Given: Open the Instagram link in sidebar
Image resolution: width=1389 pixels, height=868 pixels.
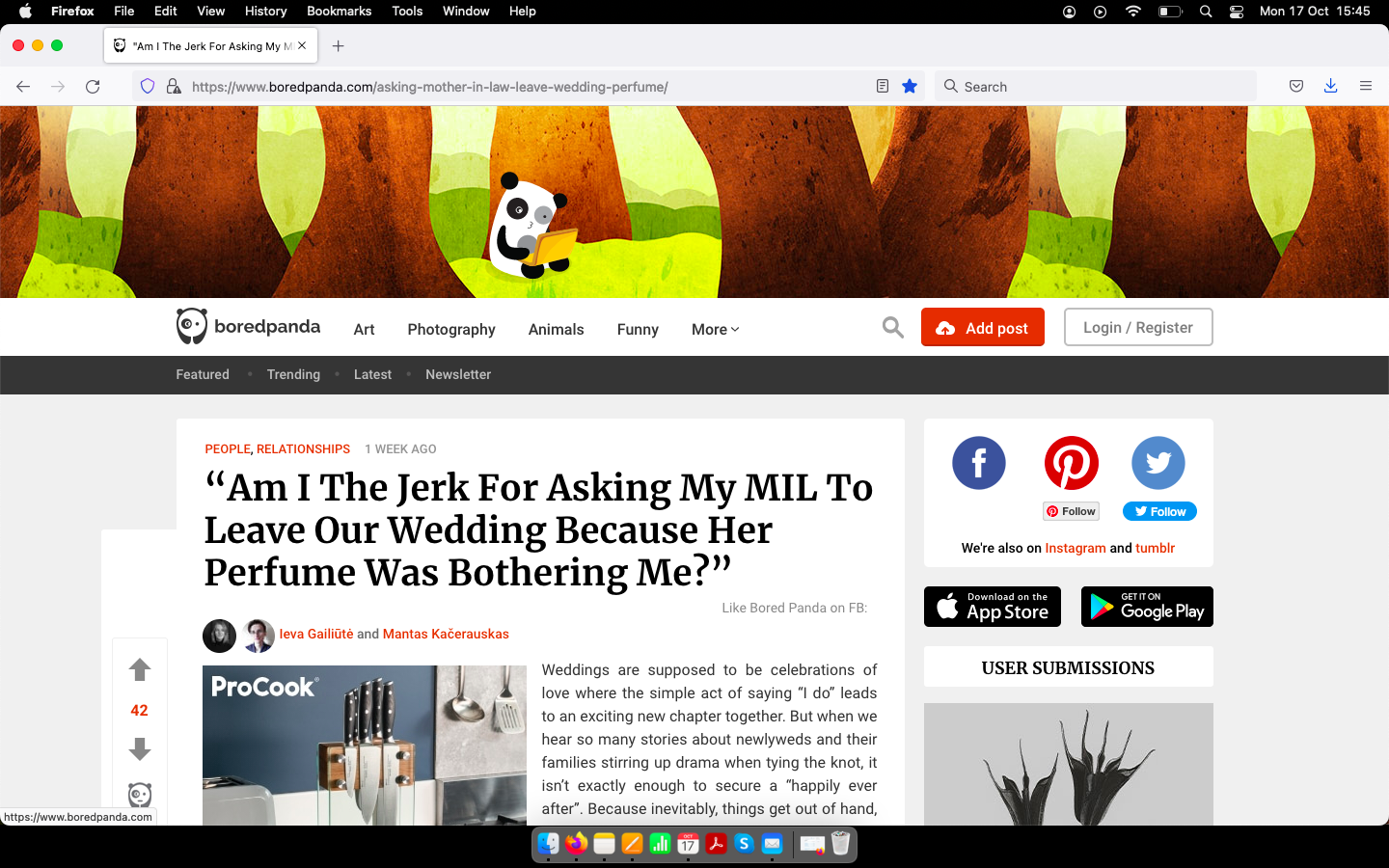Looking at the screenshot, I should click(1076, 548).
